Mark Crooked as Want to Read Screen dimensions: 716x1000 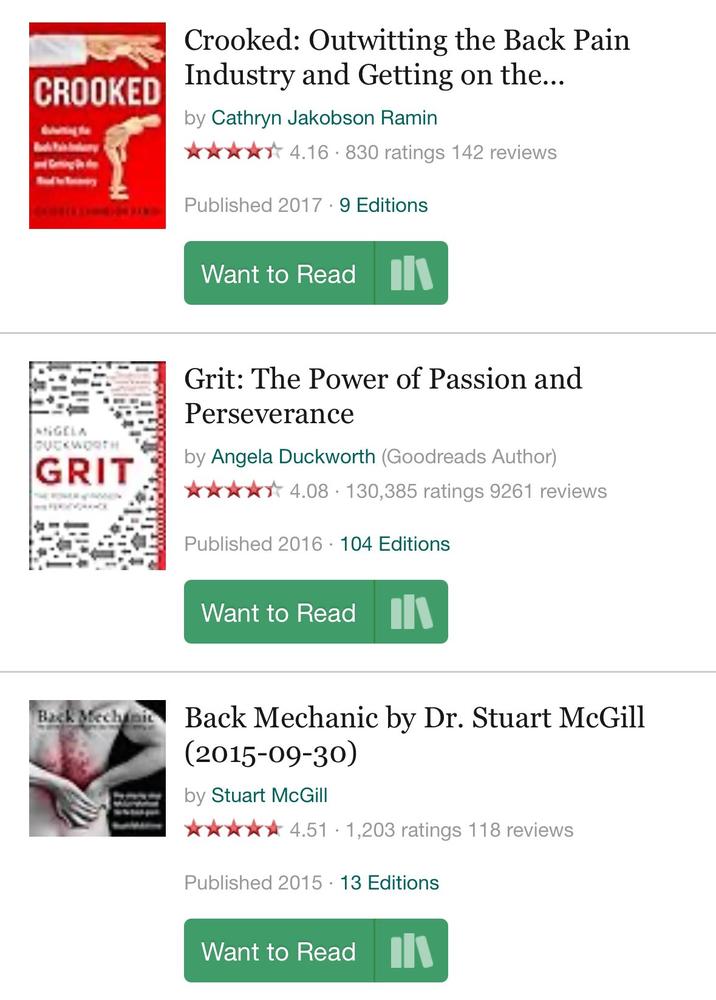(x=279, y=272)
